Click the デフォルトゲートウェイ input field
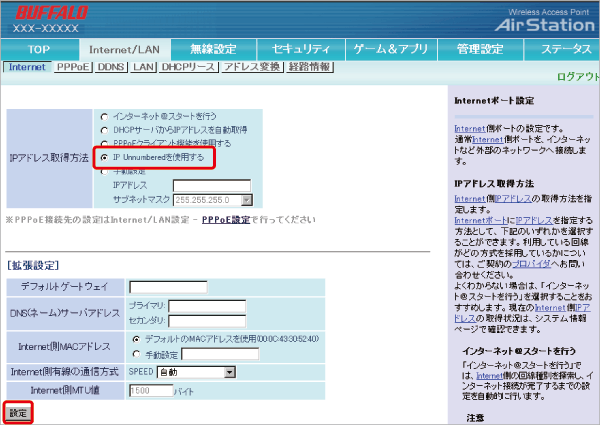Viewport: 600px width, 425px height. coord(167,287)
